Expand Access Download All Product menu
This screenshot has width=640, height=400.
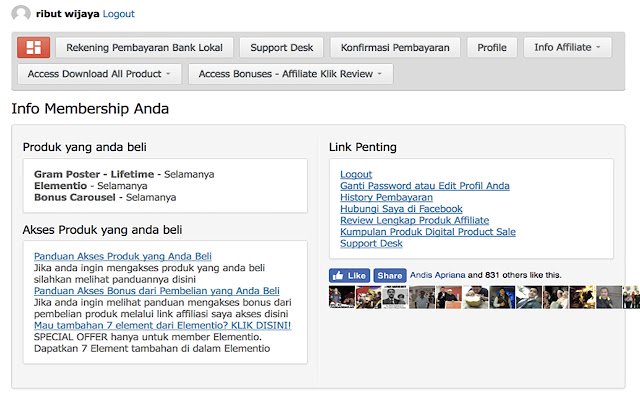pos(99,74)
